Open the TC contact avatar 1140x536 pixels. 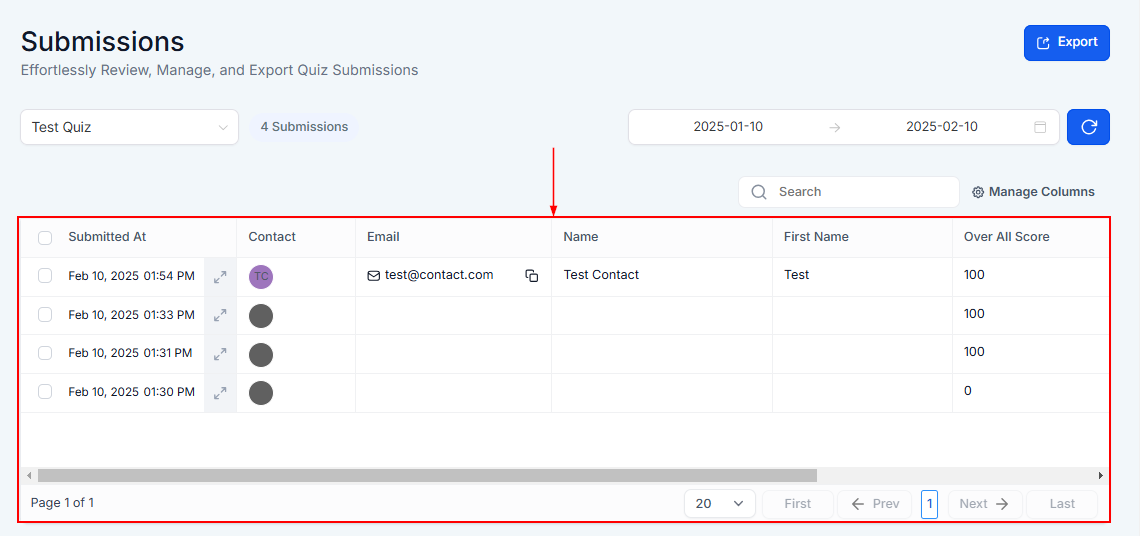[x=261, y=277]
